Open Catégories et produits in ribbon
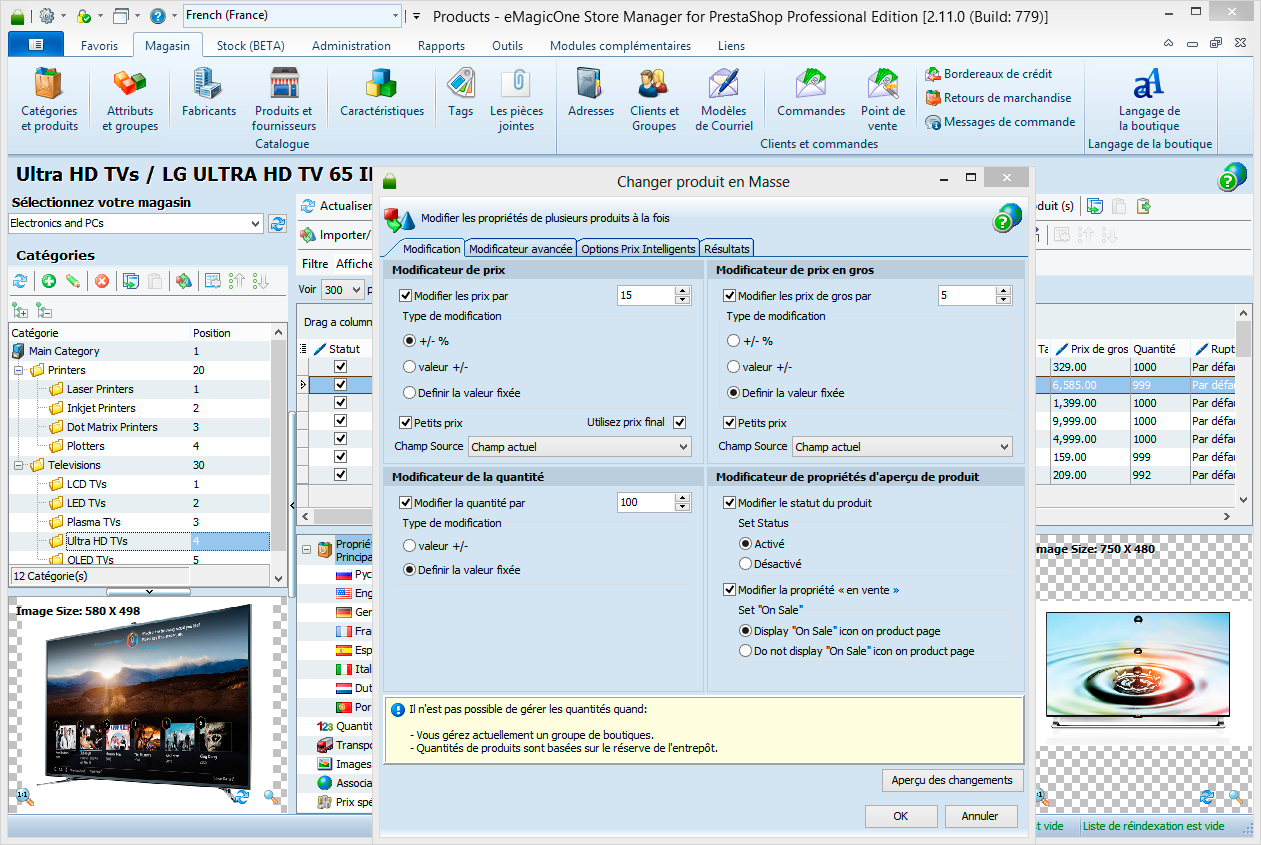Viewport: 1261px width, 845px height. [x=49, y=99]
